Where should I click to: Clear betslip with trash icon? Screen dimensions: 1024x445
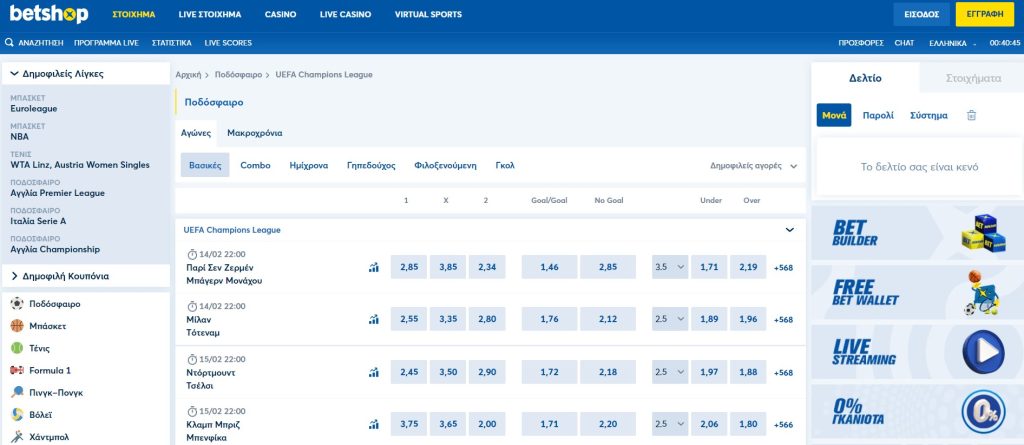(971, 115)
